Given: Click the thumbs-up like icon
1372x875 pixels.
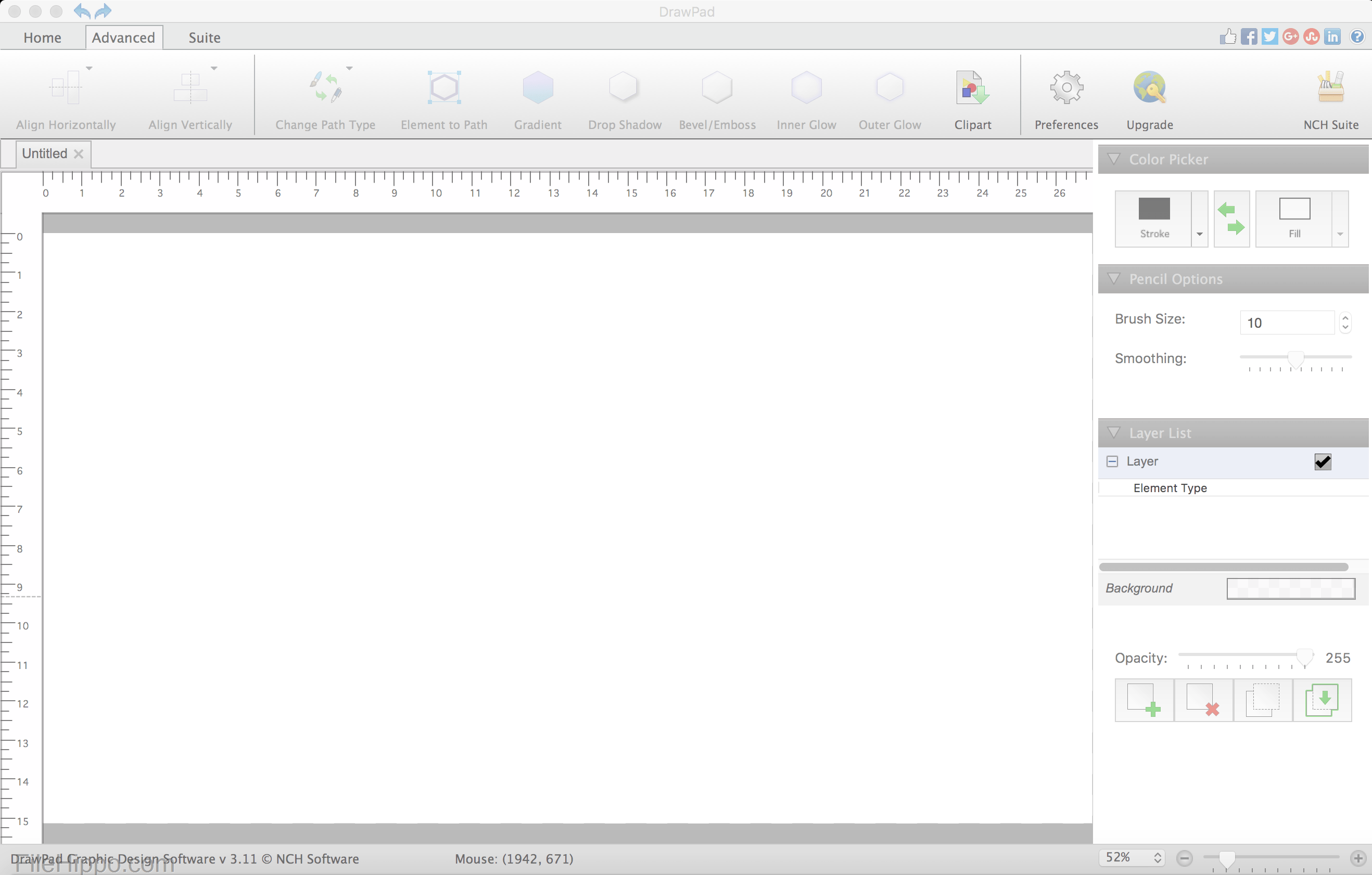Looking at the screenshot, I should tap(1228, 36).
